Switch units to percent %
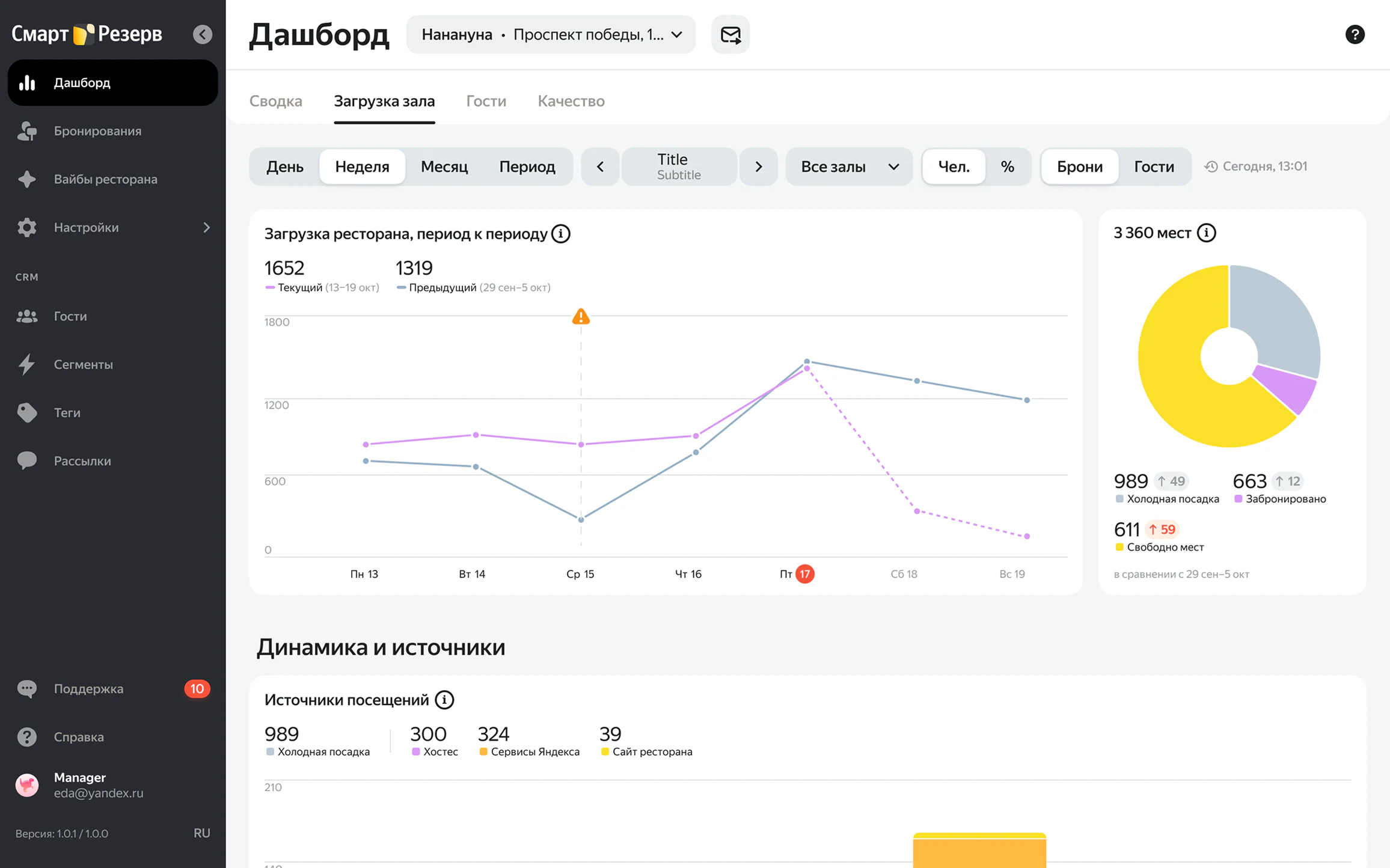This screenshot has width=1390, height=868. pyautogui.click(x=1008, y=167)
